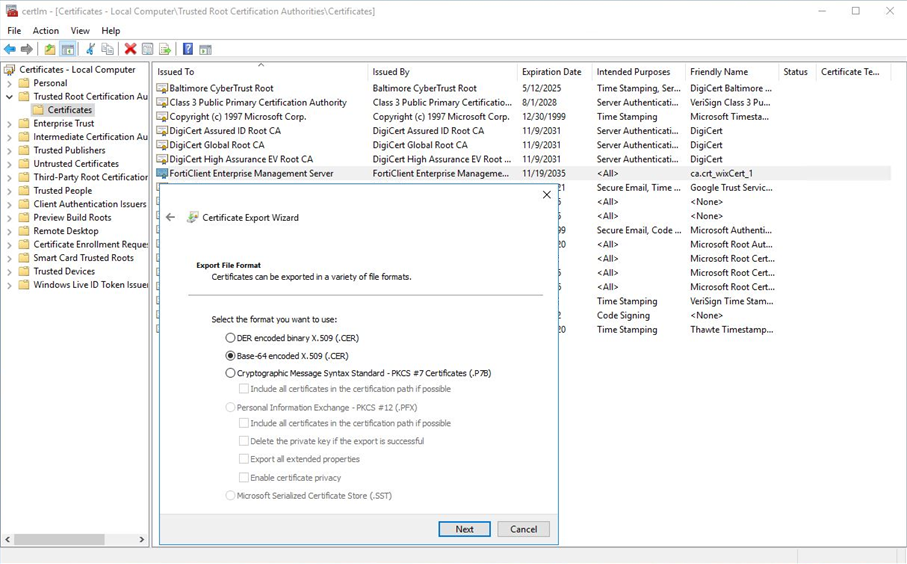Expand the Untrusted Certificates node
The width and height of the screenshot is (907, 564).
click(x=9, y=164)
